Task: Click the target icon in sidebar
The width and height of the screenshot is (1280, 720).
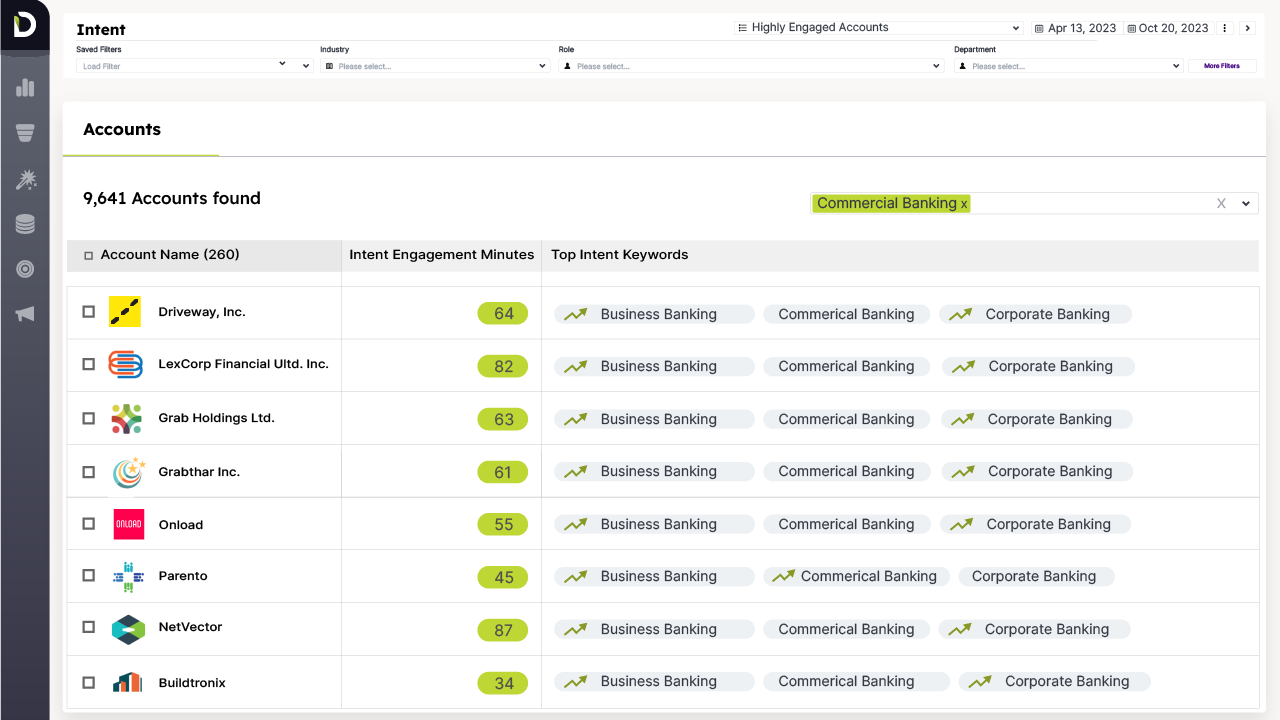Action: click(x=25, y=269)
